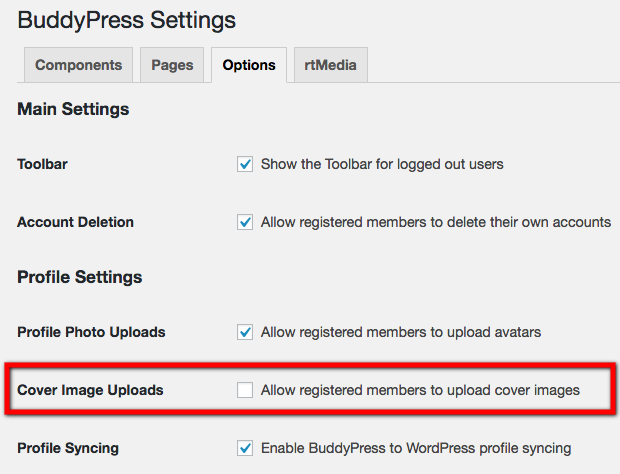This screenshot has height=474, width=620.
Task: Click 'Allow registered members to upload cover images' text
Action: tap(420, 390)
